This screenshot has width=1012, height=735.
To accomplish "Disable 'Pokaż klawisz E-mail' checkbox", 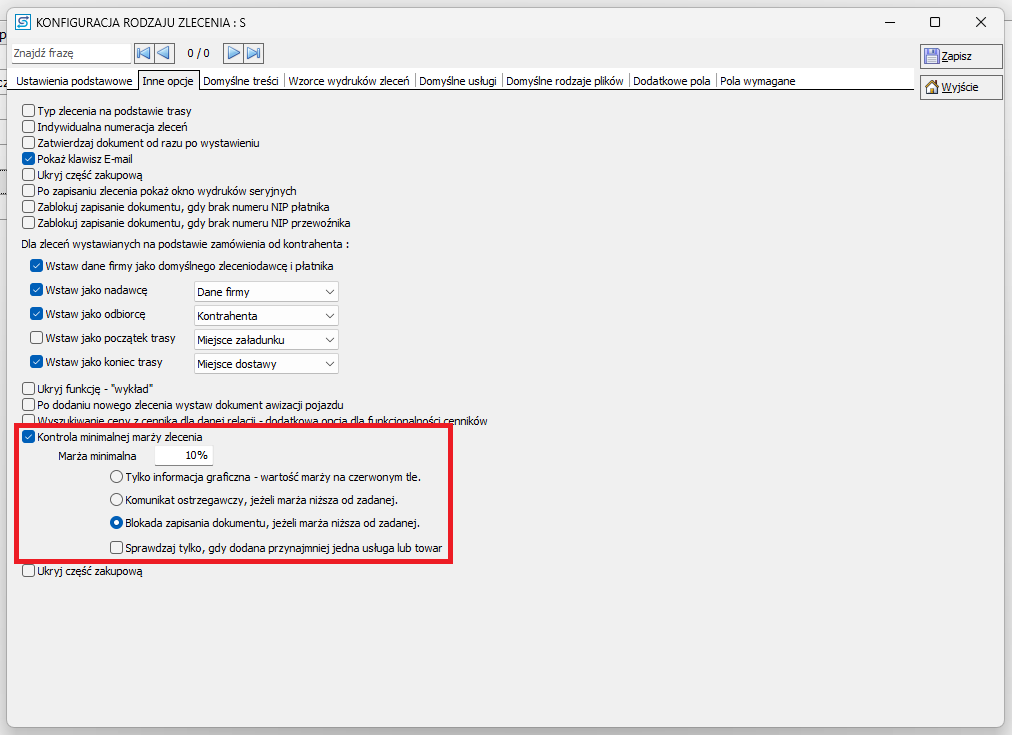I will (x=29, y=158).
